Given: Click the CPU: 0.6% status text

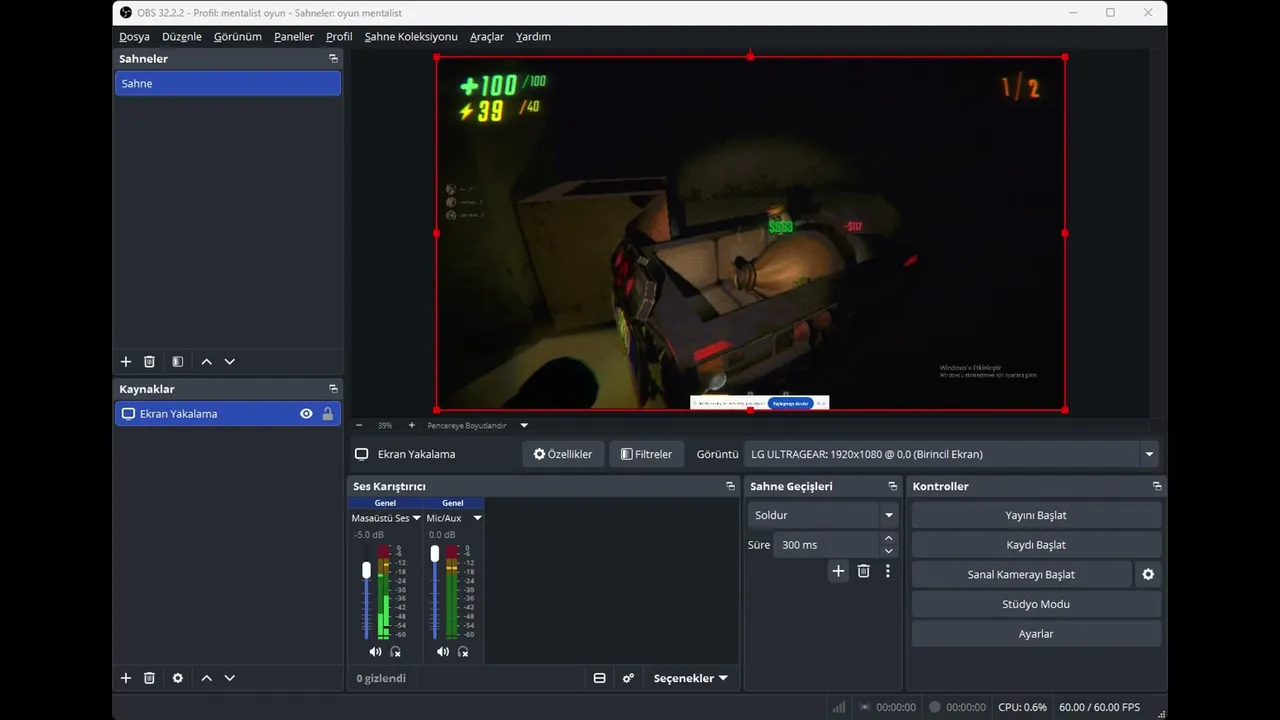Looking at the screenshot, I should [1022, 707].
